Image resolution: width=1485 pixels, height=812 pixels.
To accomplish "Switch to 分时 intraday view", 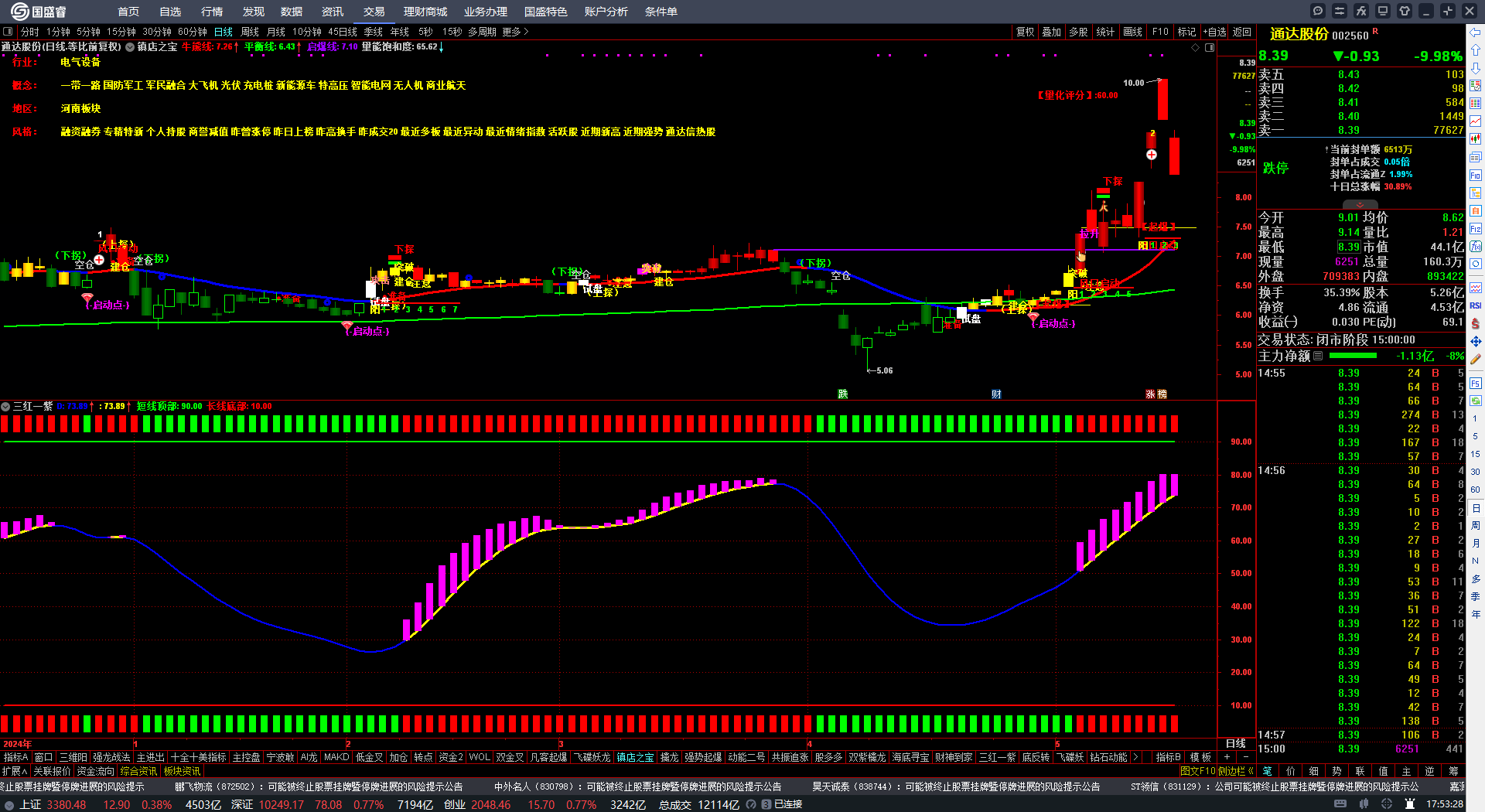I will [x=30, y=32].
